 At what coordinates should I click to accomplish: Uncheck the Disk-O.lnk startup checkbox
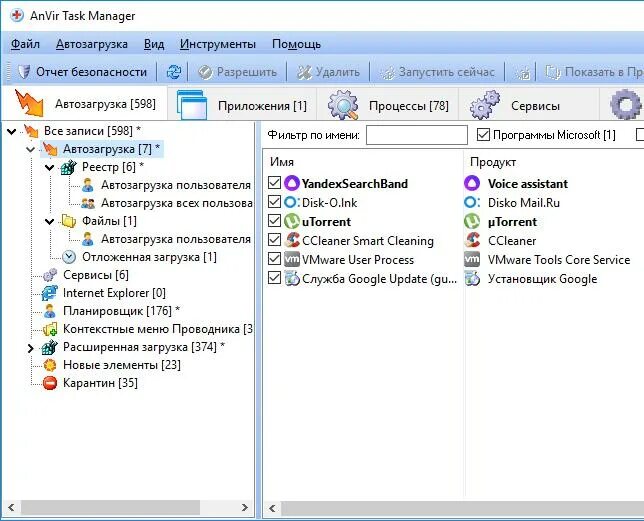pyautogui.click(x=274, y=202)
